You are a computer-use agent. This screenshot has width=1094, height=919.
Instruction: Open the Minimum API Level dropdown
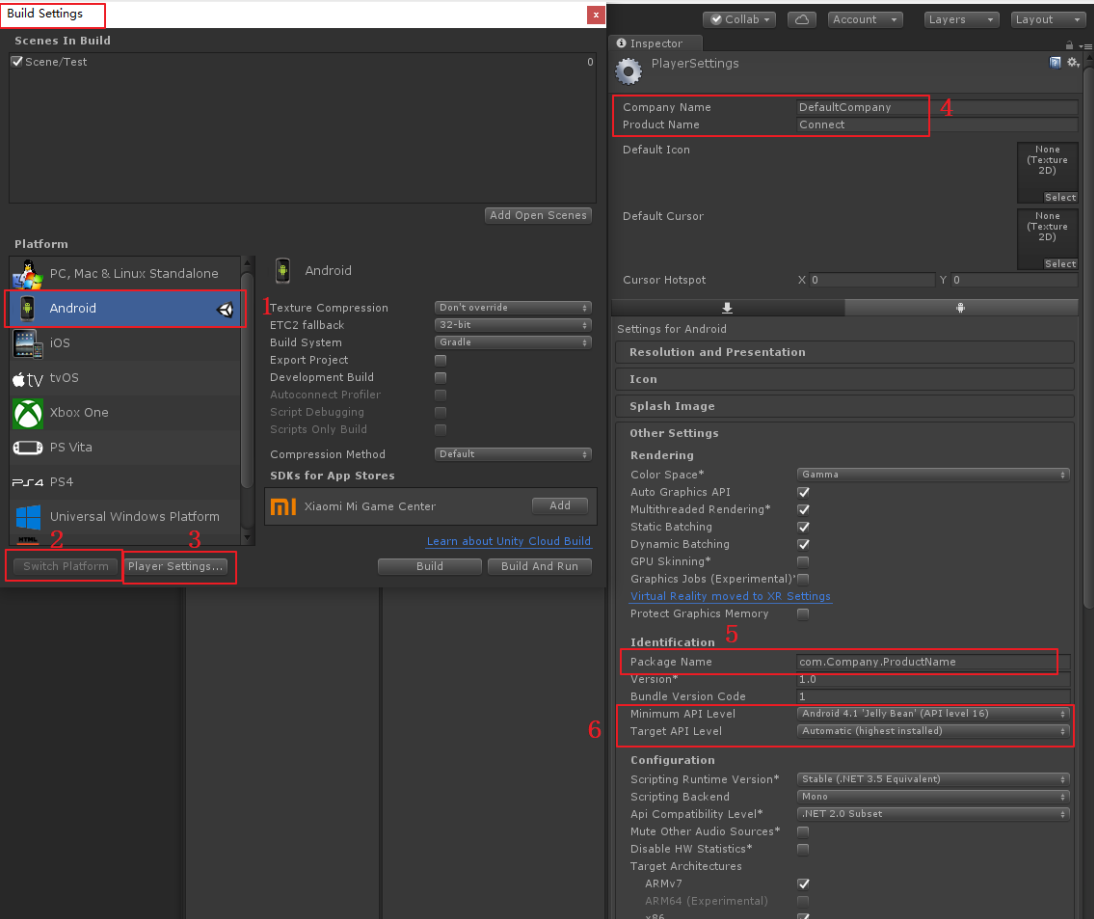pyautogui.click(x=932, y=713)
